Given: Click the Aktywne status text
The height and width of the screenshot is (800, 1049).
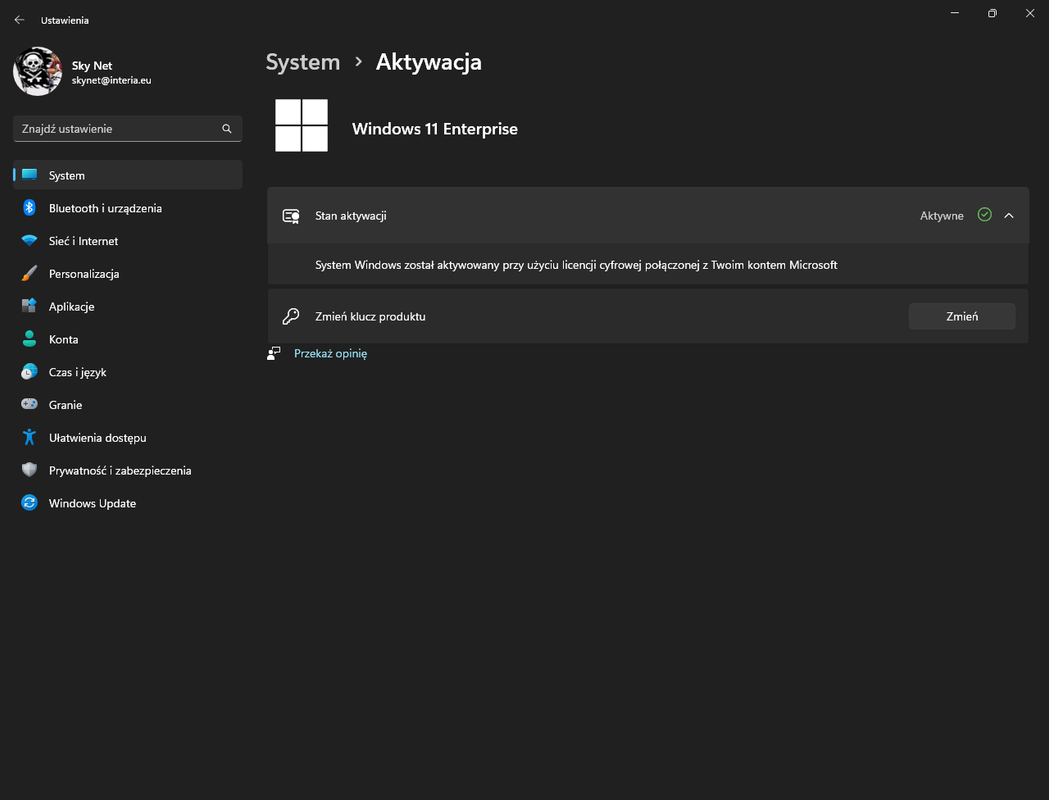Looking at the screenshot, I should click(941, 215).
